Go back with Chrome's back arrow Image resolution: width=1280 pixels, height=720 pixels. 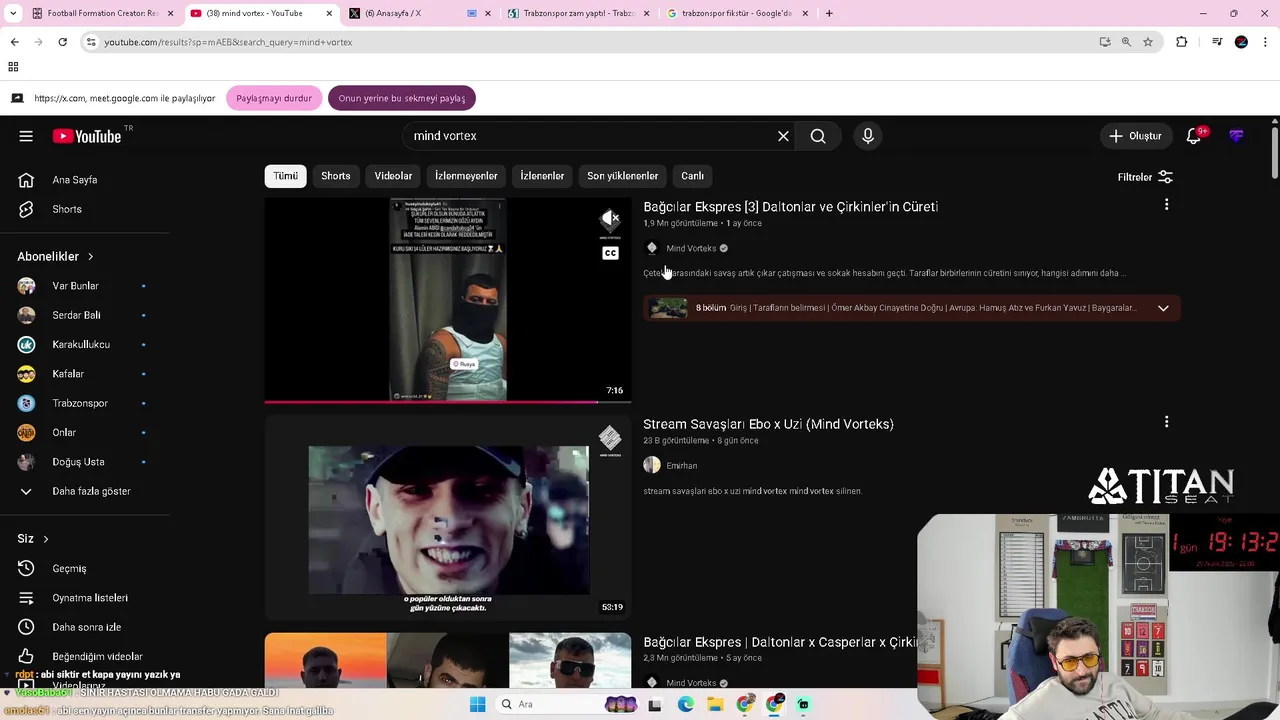point(14,42)
